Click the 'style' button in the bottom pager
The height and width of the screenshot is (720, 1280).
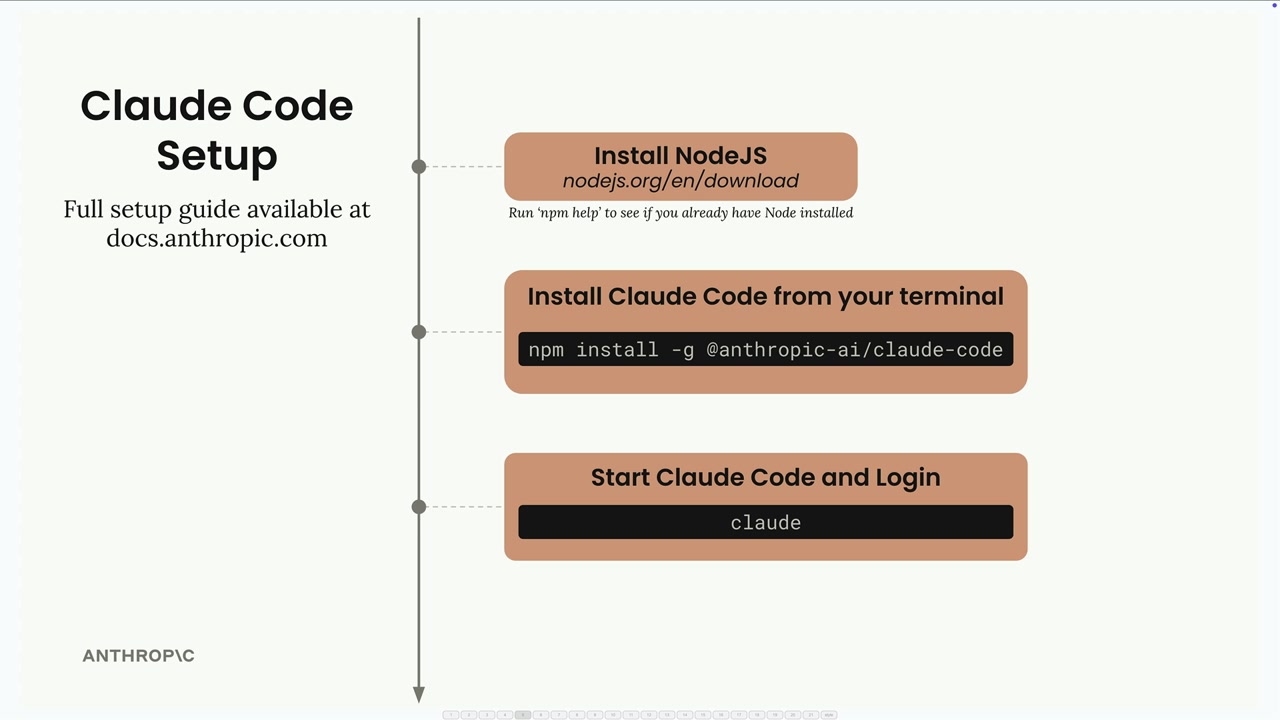pyautogui.click(x=829, y=715)
